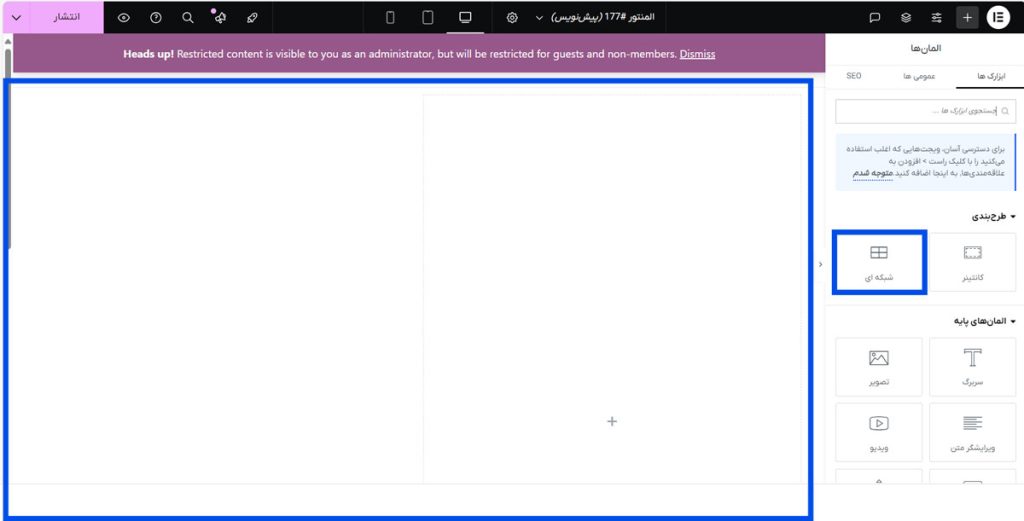Screen dimensions: 1024x521
Task: Expand the publish options arrow
Action: point(16,17)
